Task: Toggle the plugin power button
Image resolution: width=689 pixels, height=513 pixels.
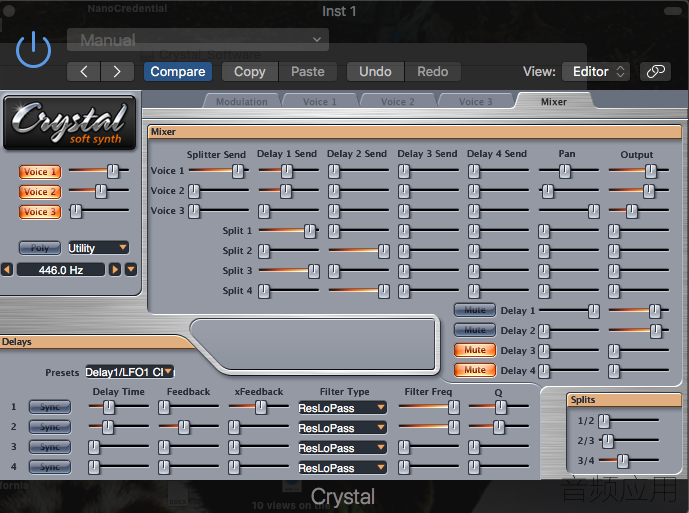Action: point(33,50)
